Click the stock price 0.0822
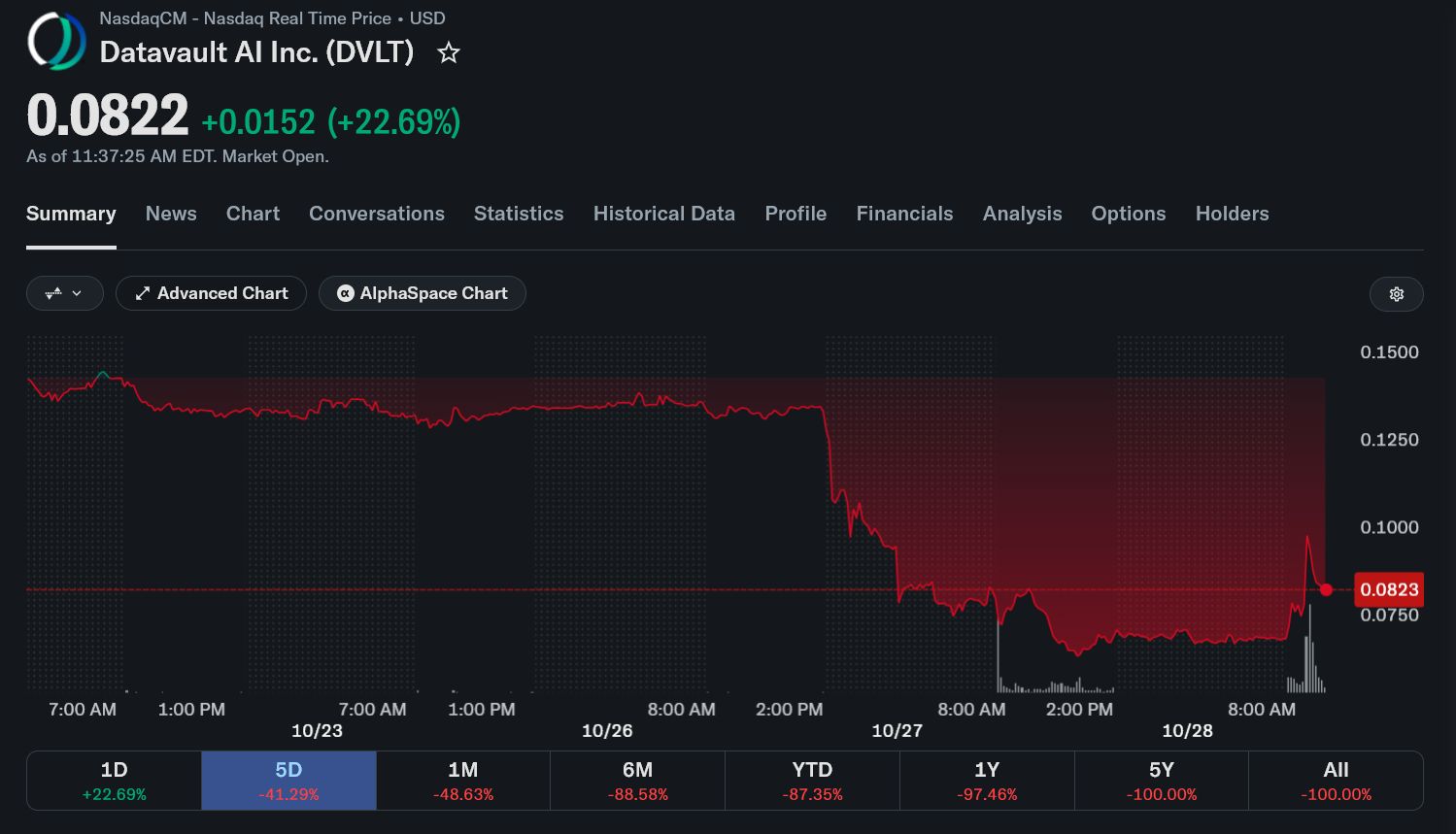This screenshot has width=1456, height=834. point(108,116)
